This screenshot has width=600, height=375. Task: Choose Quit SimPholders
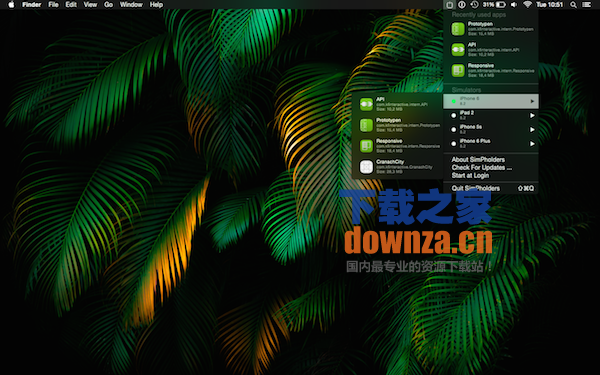476,188
